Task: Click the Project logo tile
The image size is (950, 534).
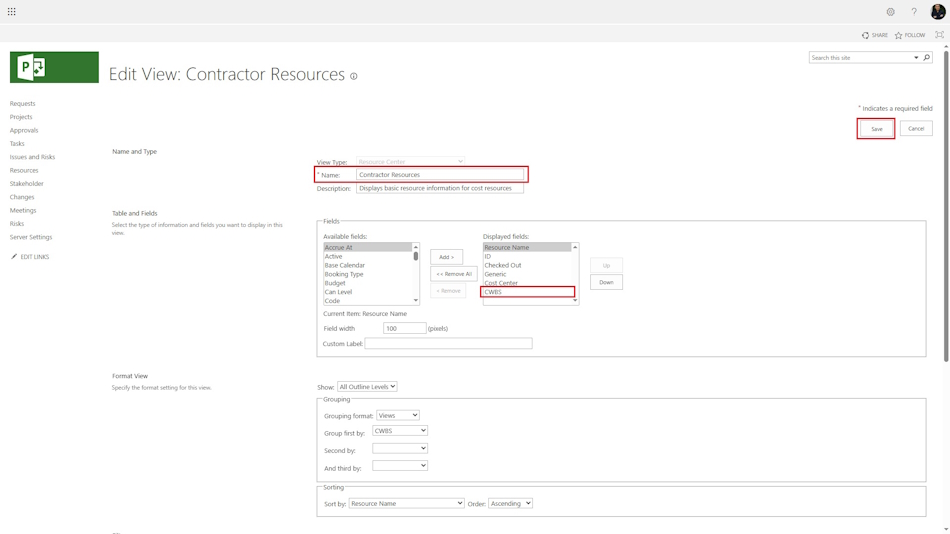Action: pyautogui.click(x=54, y=67)
